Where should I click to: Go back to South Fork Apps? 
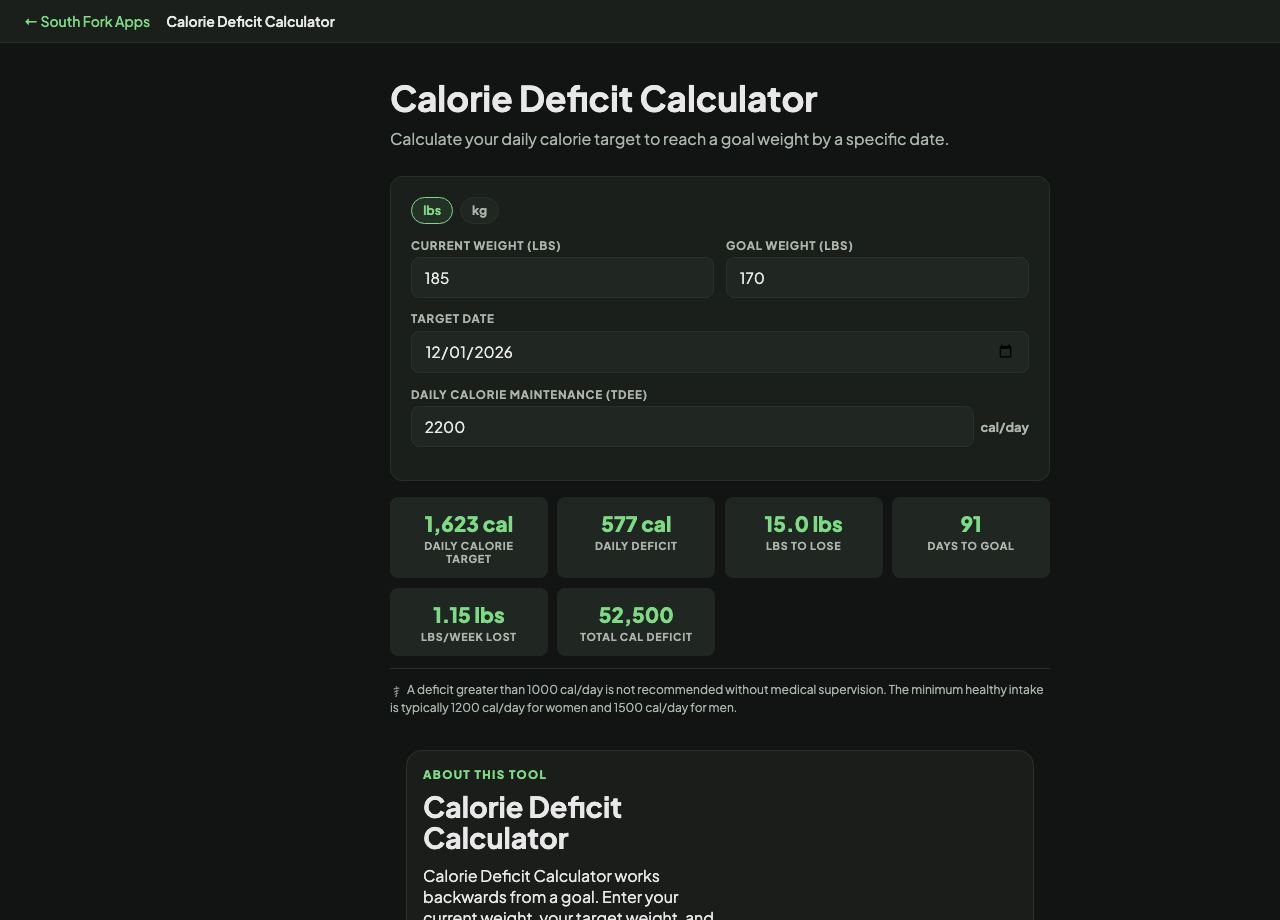pyautogui.click(x=87, y=21)
